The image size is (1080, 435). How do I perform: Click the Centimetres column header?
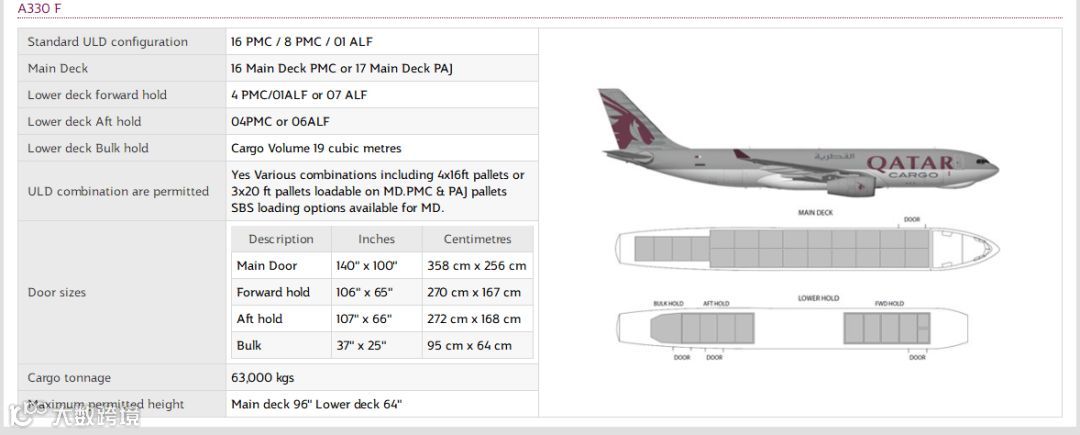click(477, 240)
